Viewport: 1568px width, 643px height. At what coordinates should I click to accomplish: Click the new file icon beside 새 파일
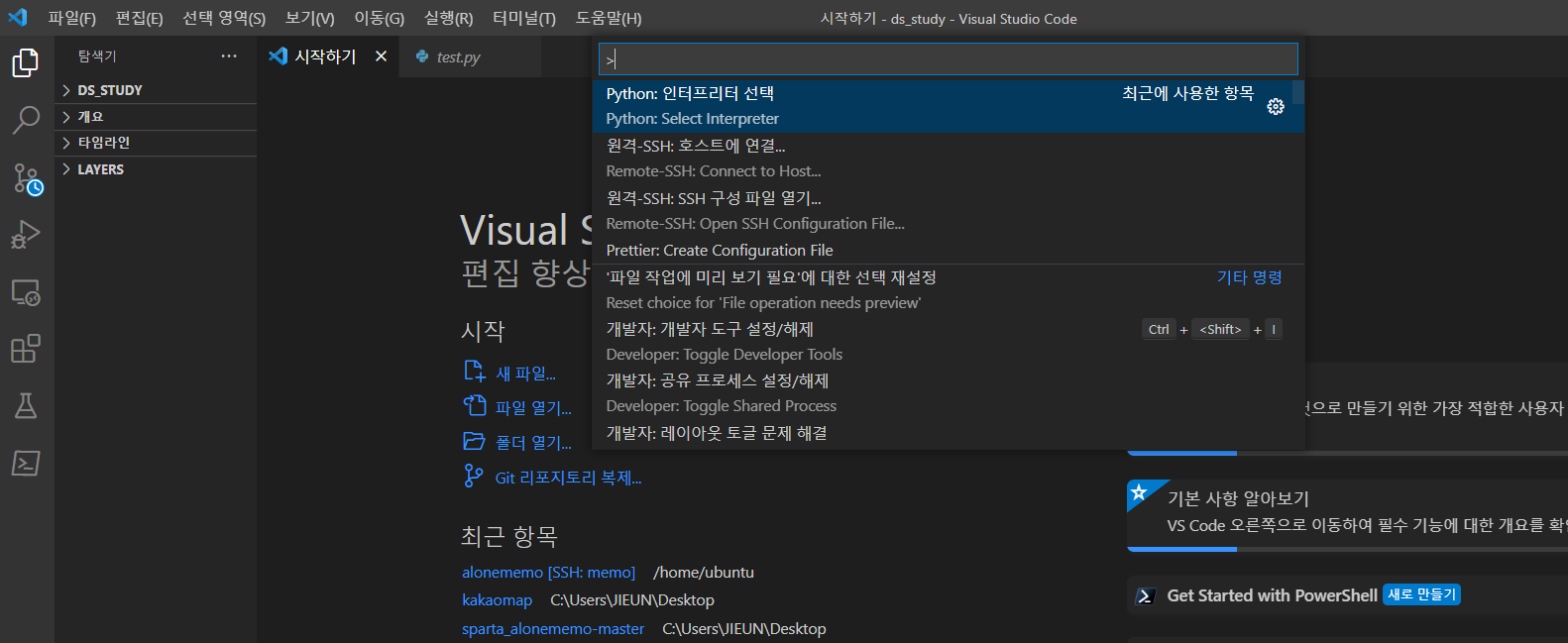tap(474, 372)
